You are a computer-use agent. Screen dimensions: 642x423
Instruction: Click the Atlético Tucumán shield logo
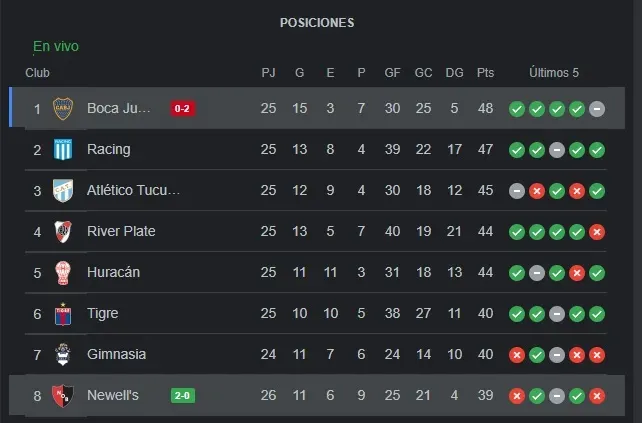click(x=63, y=190)
